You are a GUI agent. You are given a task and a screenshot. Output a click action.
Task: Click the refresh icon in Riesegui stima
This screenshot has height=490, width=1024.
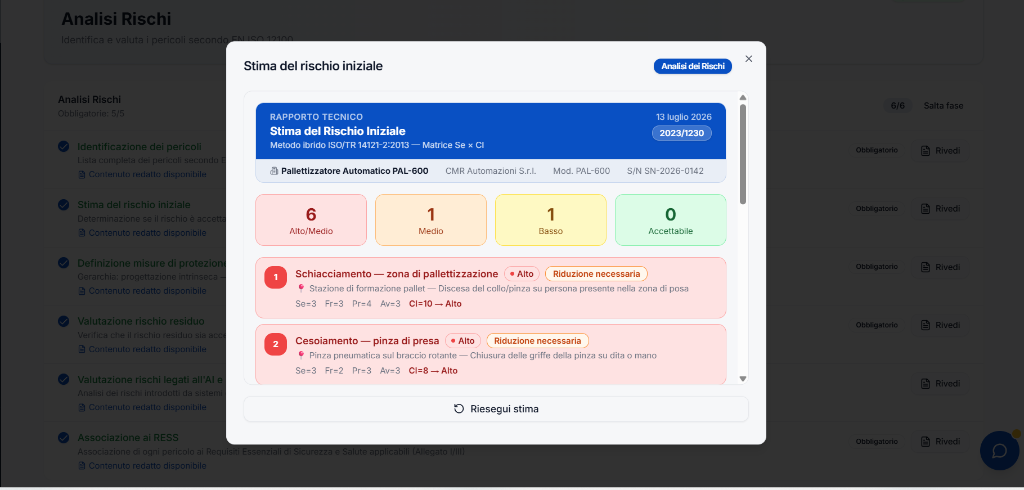pos(459,409)
